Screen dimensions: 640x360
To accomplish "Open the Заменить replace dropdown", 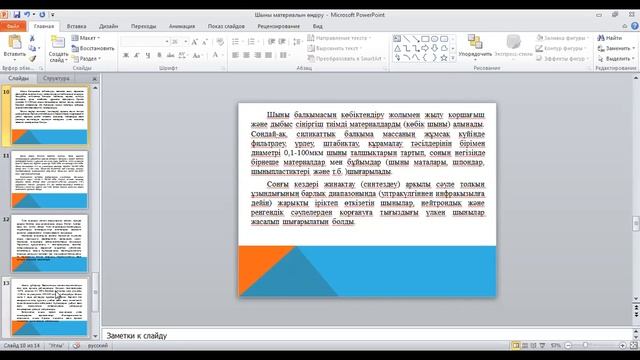I will (616, 48).
